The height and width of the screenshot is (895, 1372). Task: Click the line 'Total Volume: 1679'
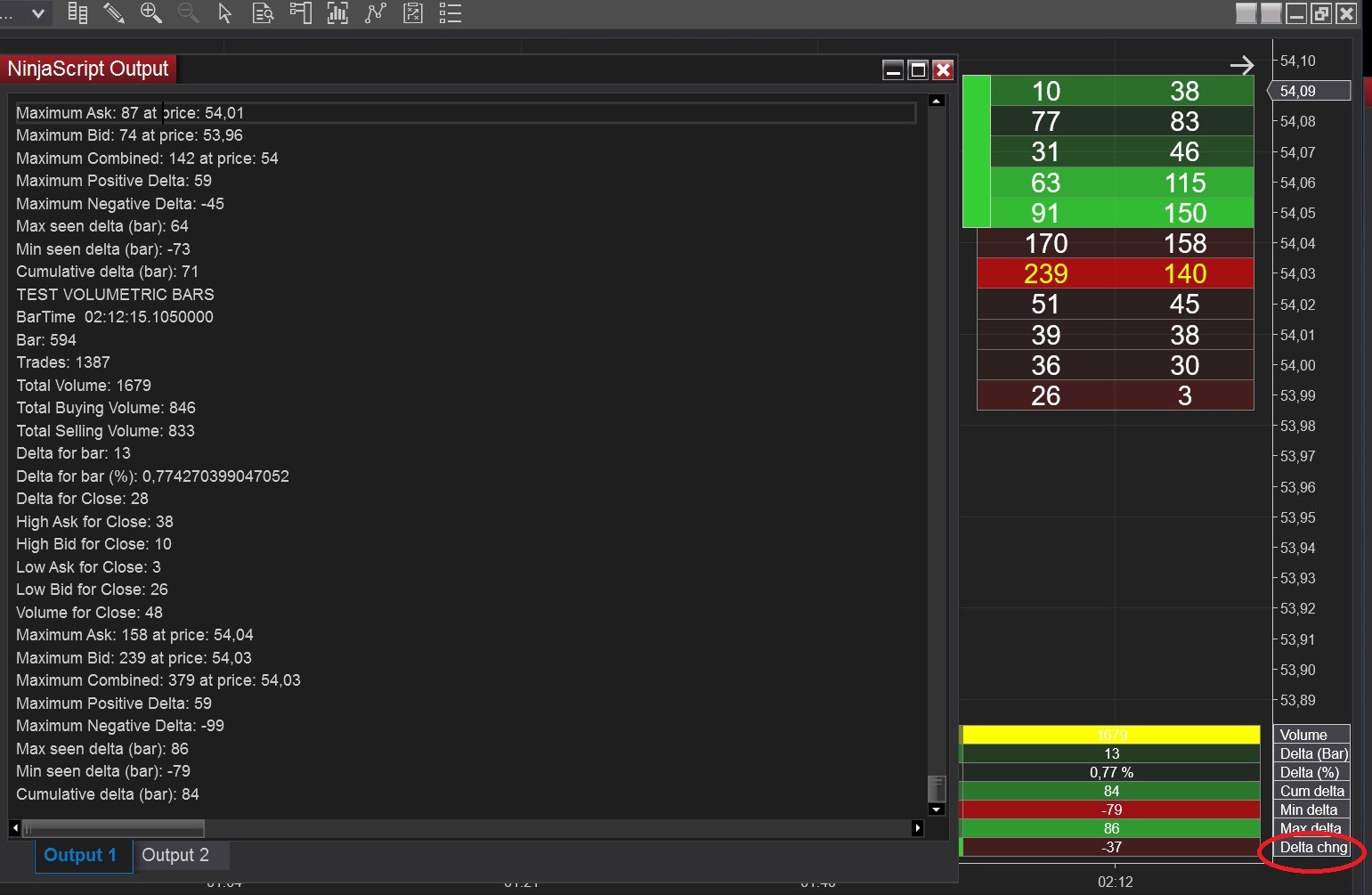pos(84,386)
